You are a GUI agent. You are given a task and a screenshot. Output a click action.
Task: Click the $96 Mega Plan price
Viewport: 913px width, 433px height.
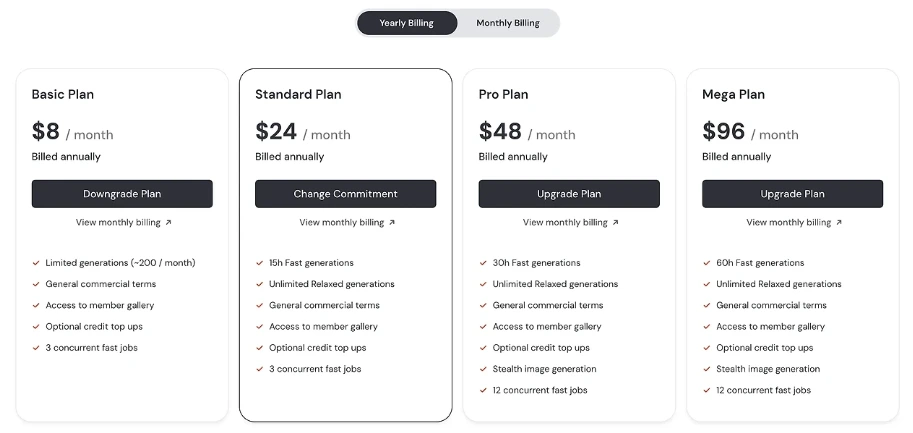point(724,132)
